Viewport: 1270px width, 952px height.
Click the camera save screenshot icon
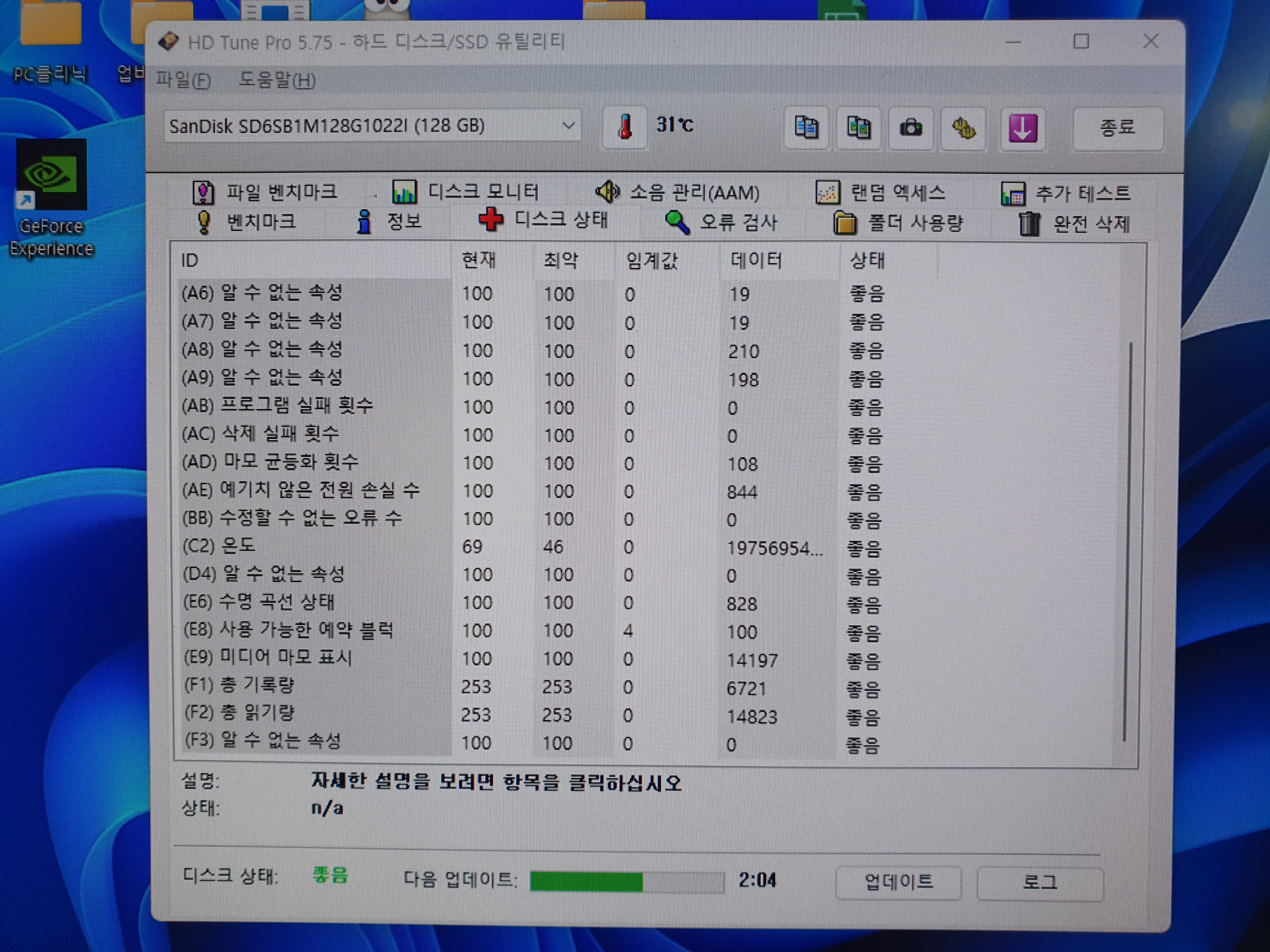[911, 127]
